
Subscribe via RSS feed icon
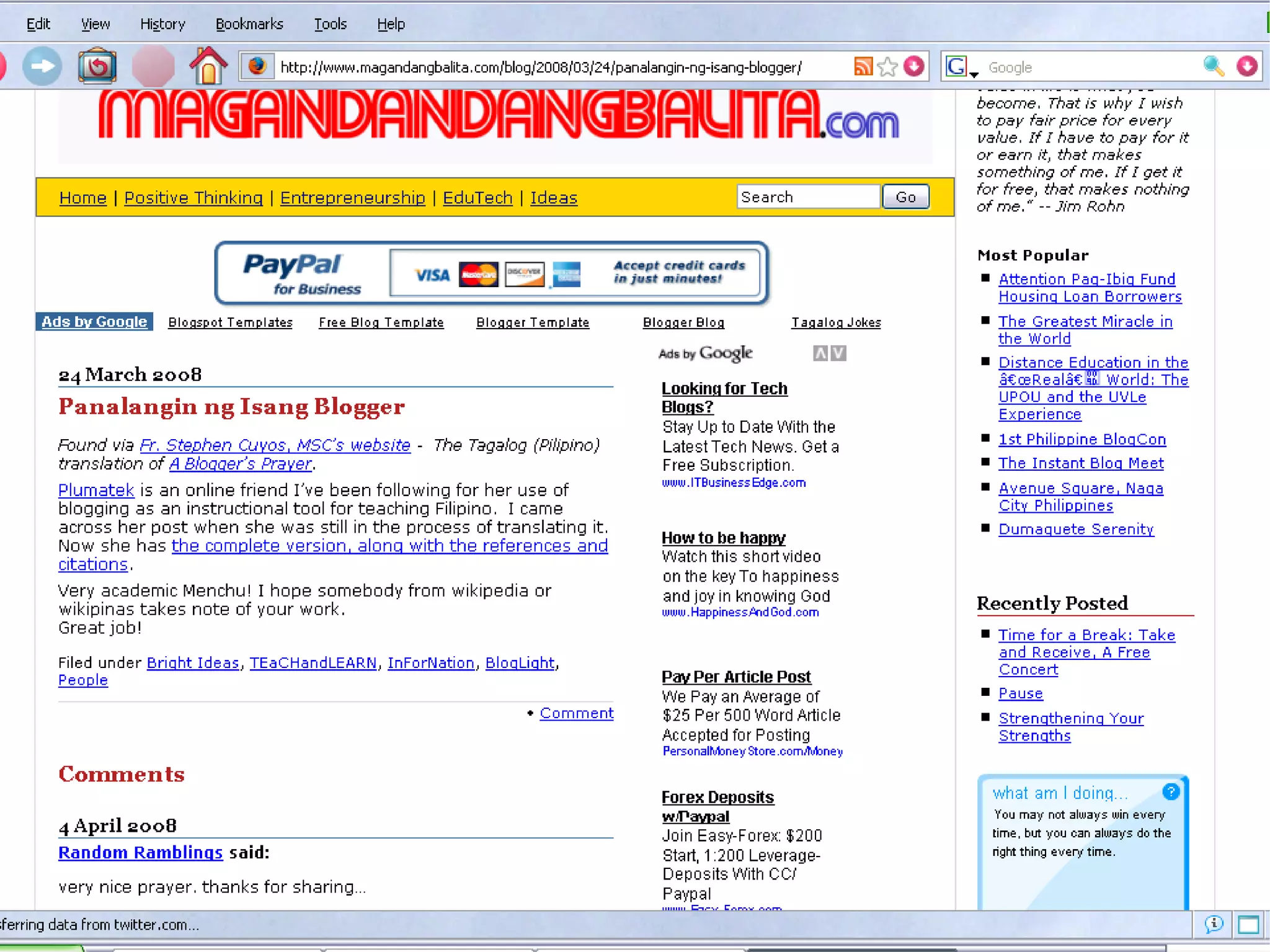pyautogui.click(x=863, y=66)
